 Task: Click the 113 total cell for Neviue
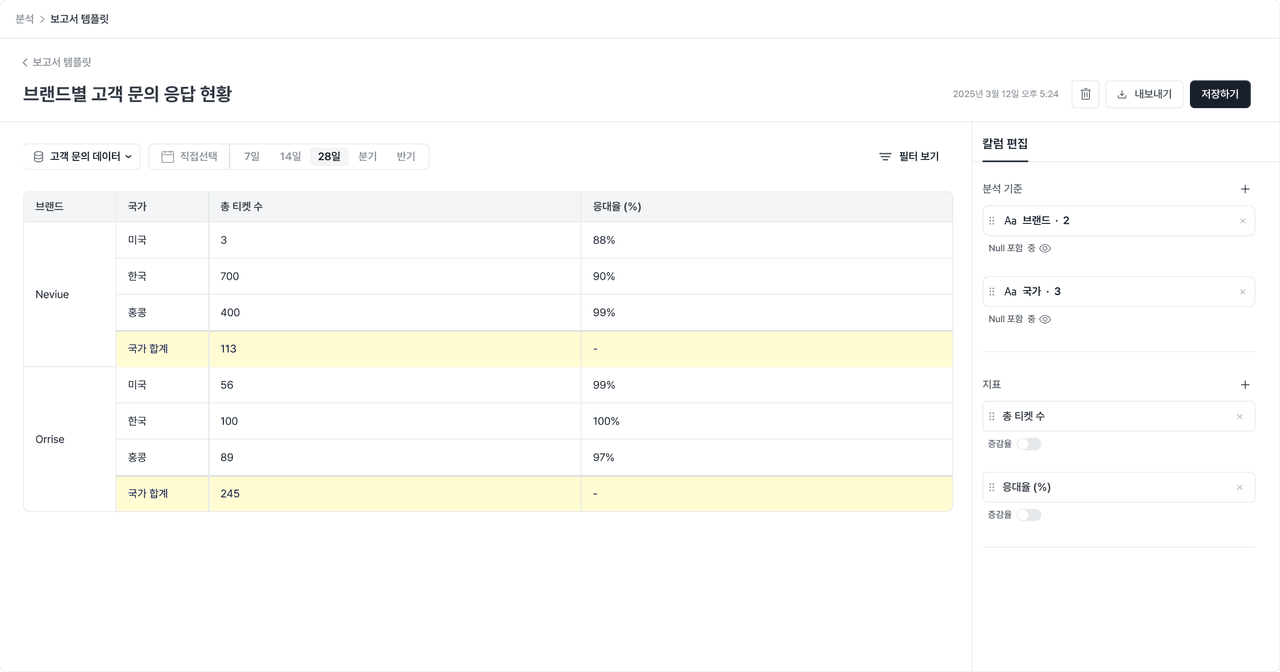coord(395,349)
